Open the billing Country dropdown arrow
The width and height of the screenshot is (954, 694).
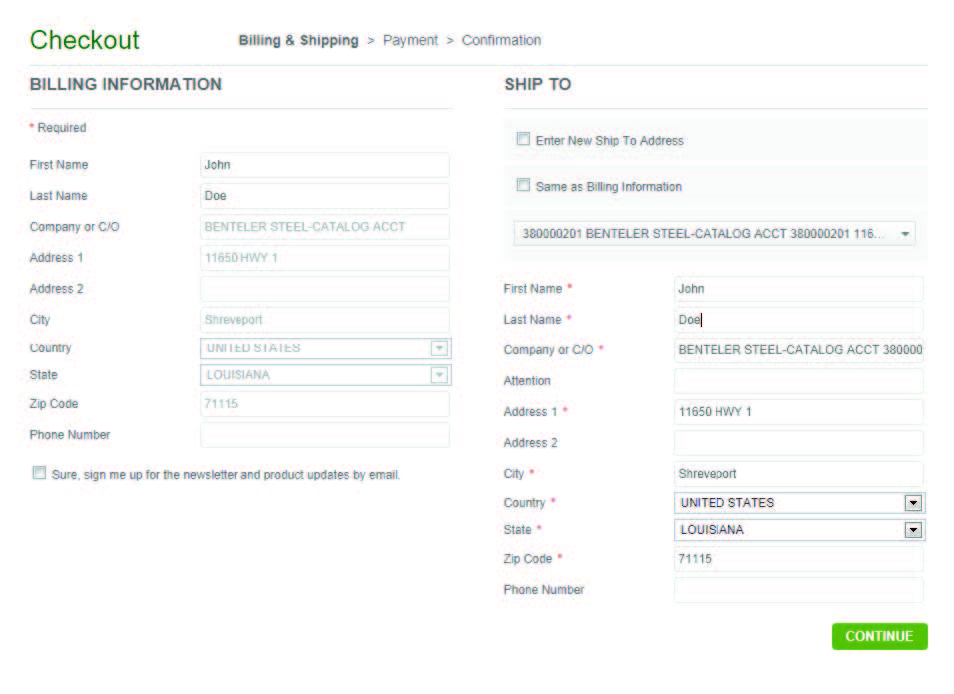(438, 348)
